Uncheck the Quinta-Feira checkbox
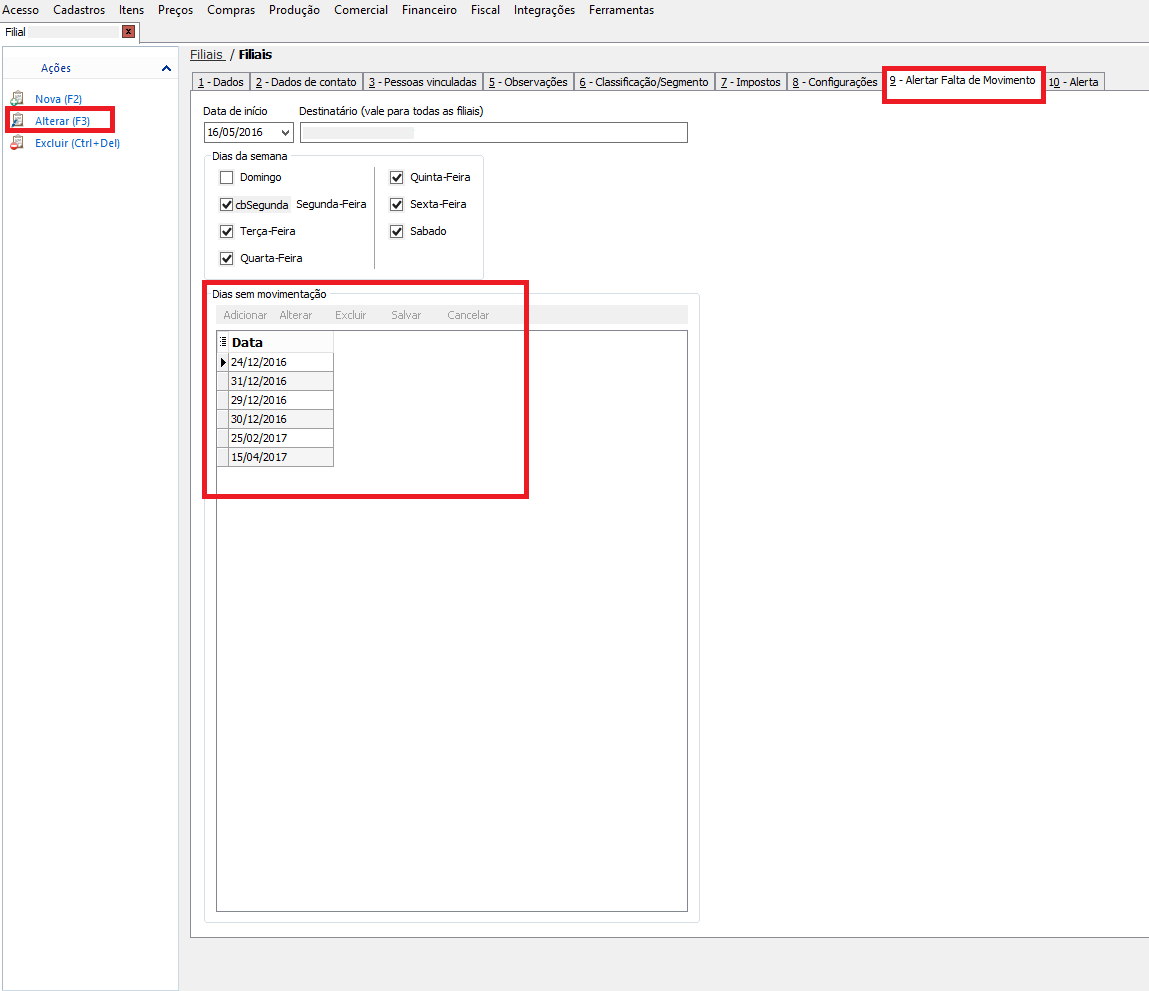 point(396,177)
